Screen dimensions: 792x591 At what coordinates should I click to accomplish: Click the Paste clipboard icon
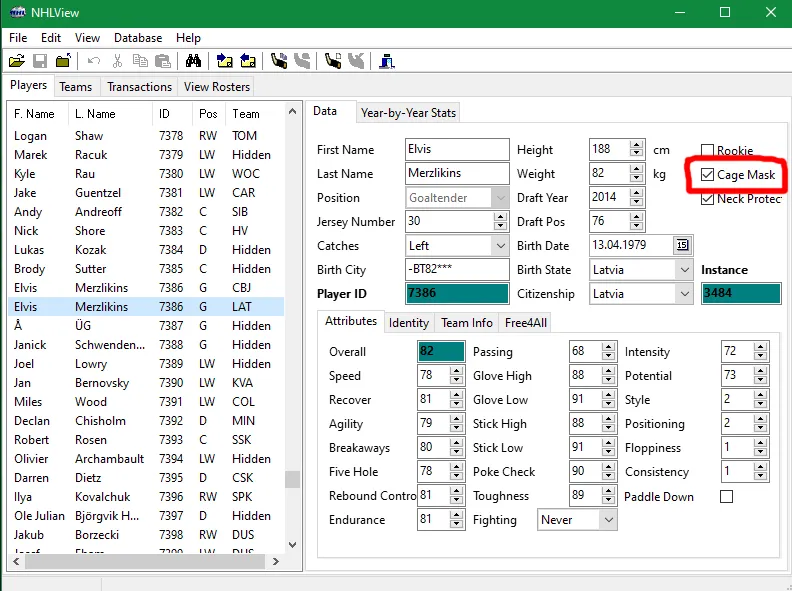click(x=163, y=61)
